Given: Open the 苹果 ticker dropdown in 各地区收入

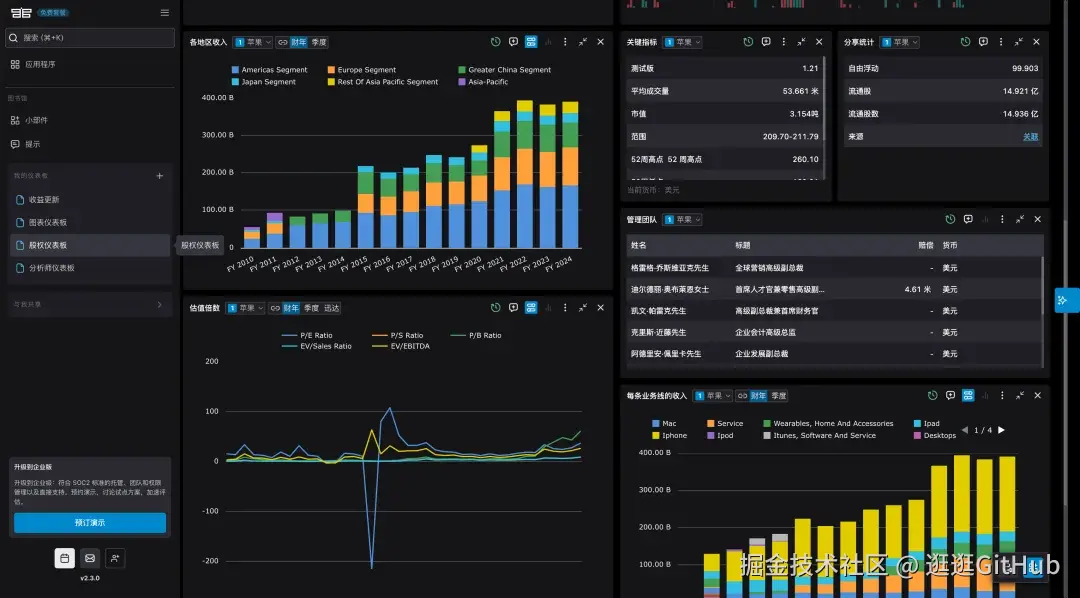Looking at the screenshot, I should (x=253, y=42).
